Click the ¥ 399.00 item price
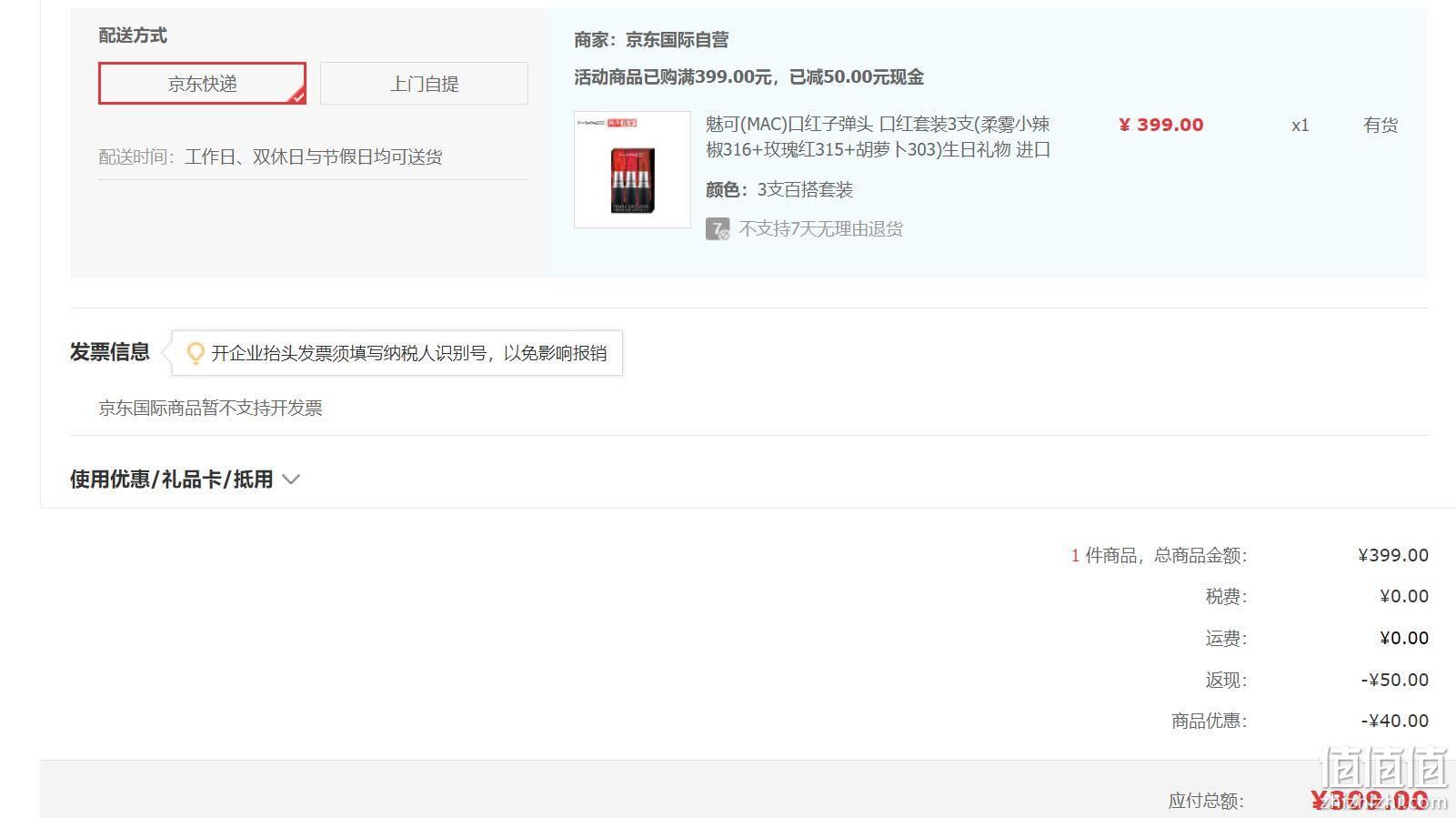This screenshot has height=818, width=1456. 1160,125
